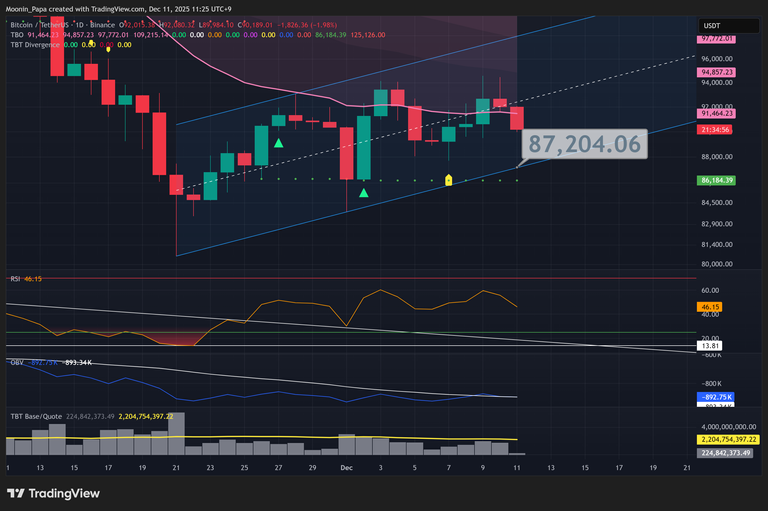This screenshot has height=511, width=768.
Task: Click the yellow 2,204,754,397.22 volume label
Action: [x=727, y=439]
